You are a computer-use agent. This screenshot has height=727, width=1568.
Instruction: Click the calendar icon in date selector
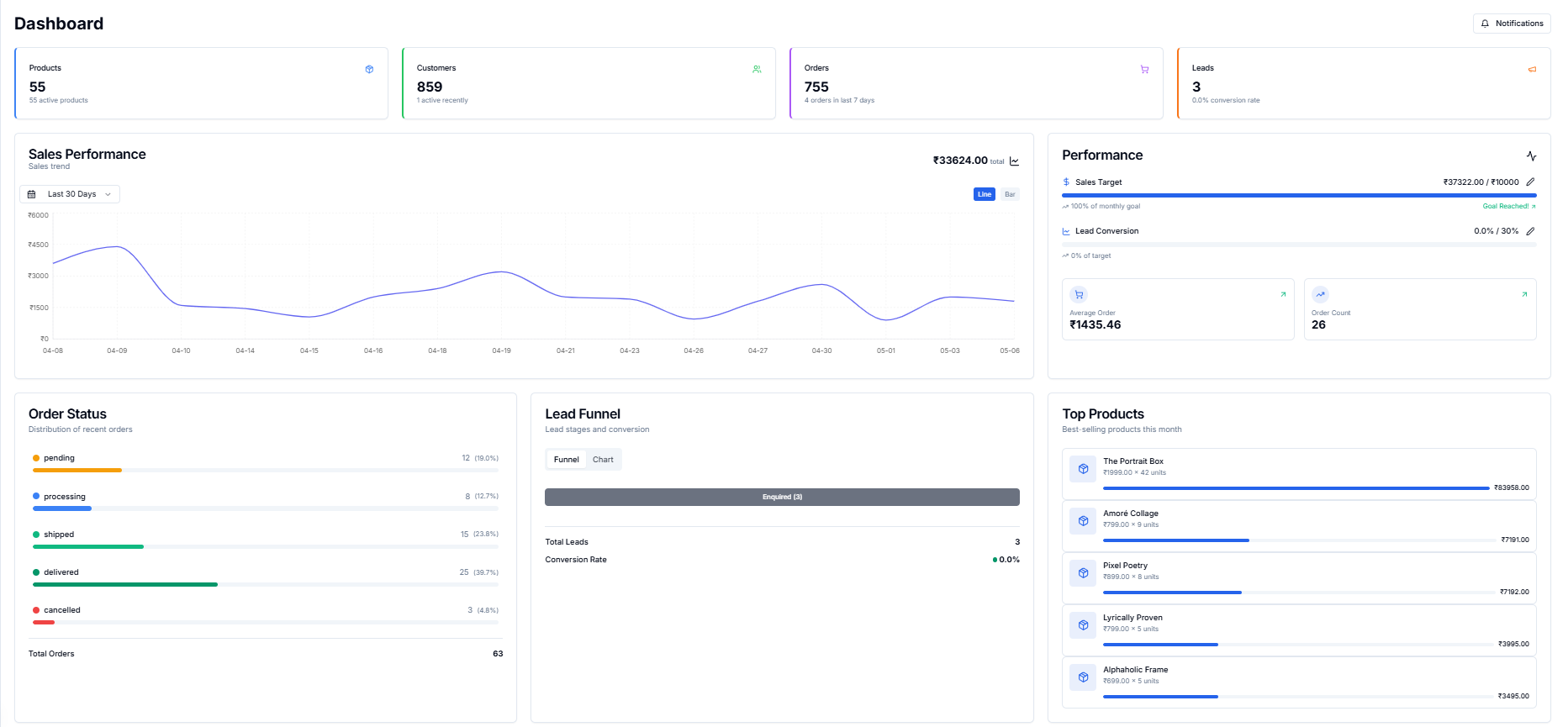point(32,194)
